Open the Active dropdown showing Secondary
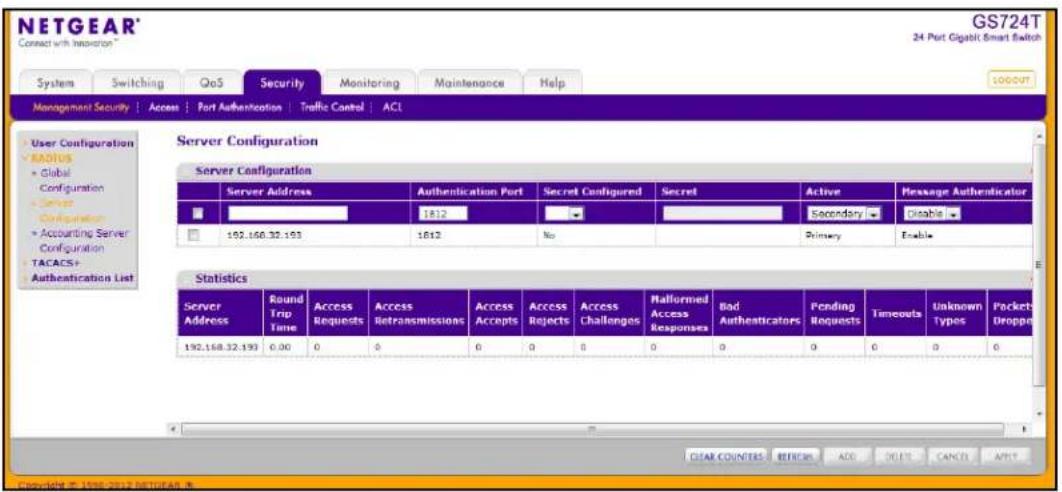 [843, 213]
